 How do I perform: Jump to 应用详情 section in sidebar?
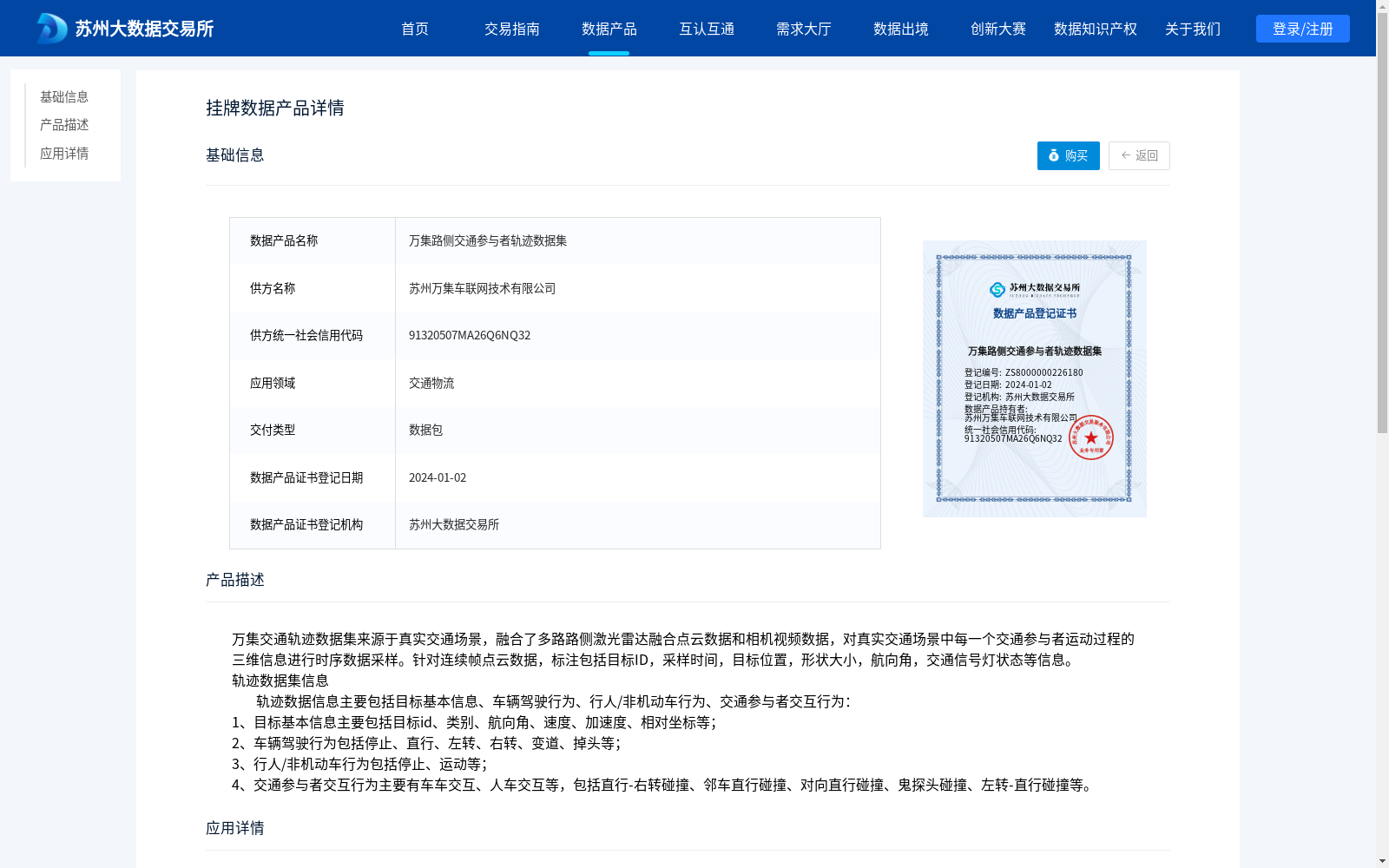pos(64,154)
